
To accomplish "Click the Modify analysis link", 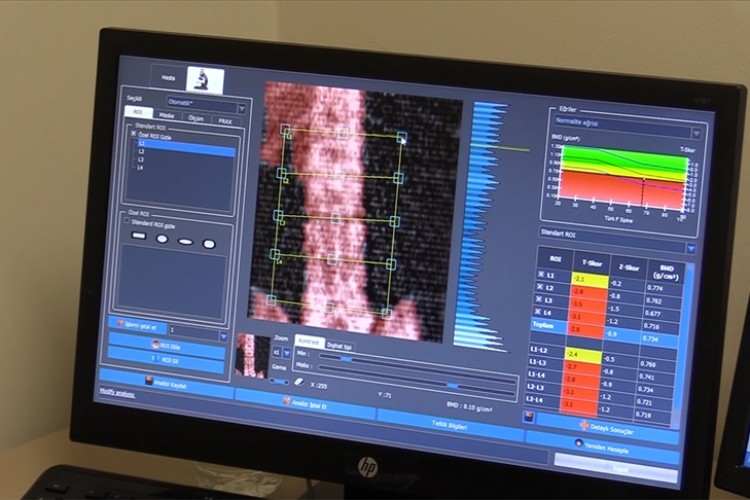I will coord(117,393).
